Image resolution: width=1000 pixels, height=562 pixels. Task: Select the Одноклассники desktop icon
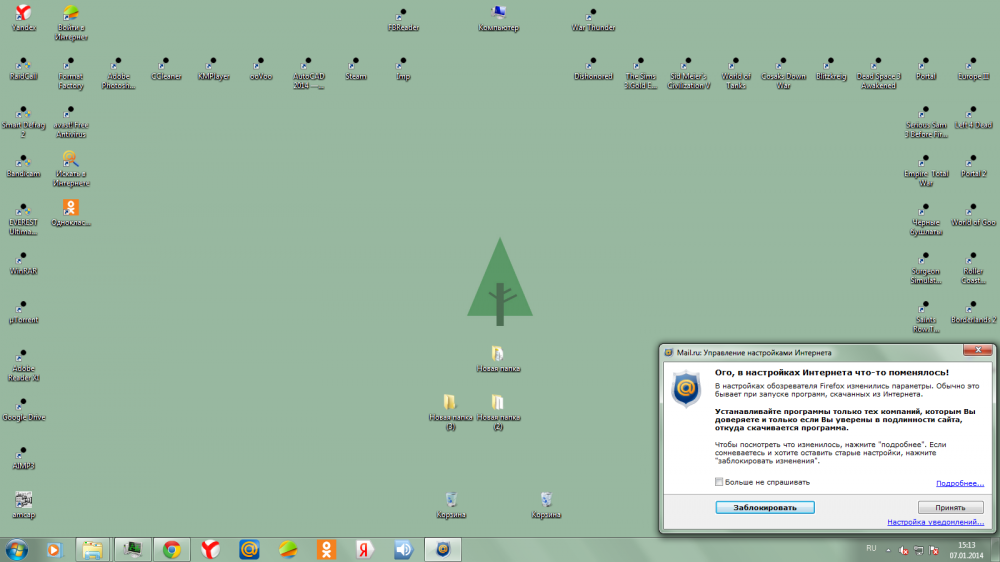(71, 213)
